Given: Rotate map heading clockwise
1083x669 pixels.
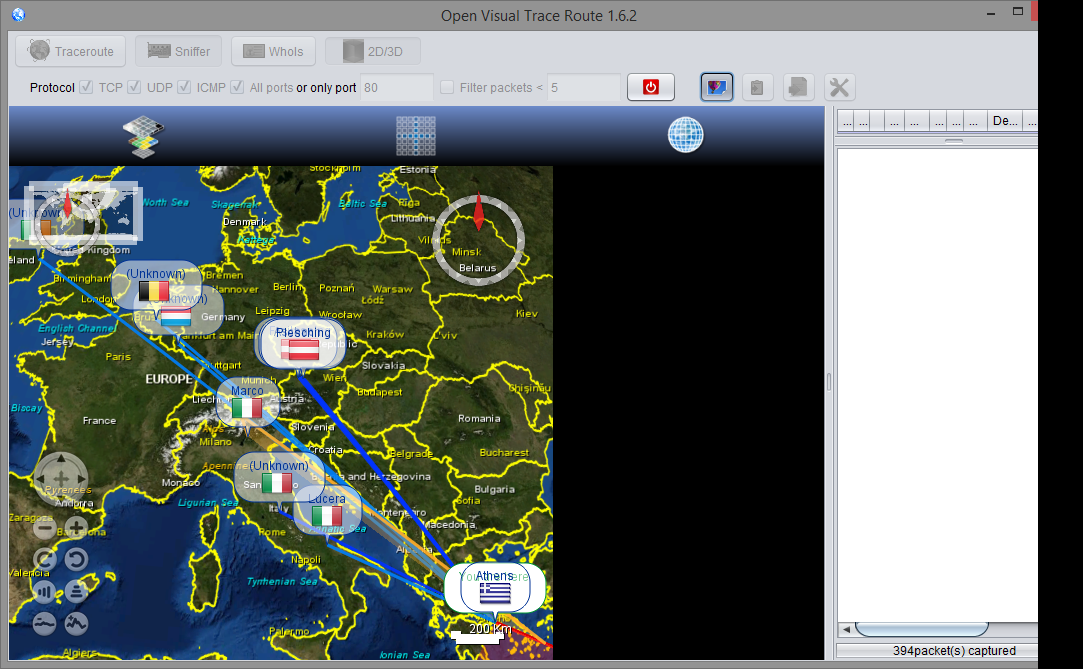Looking at the screenshot, I should [x=45, y=559].
